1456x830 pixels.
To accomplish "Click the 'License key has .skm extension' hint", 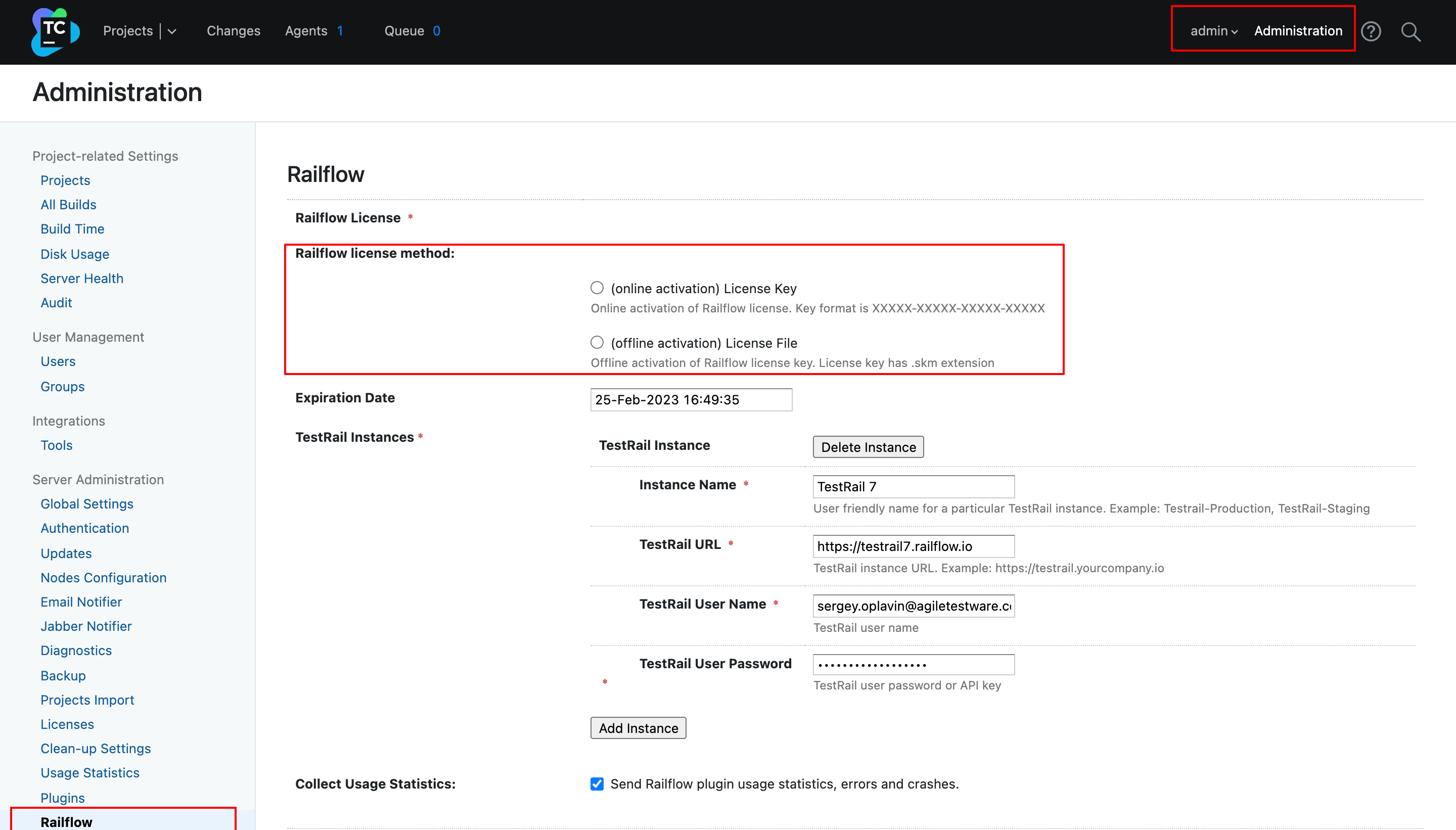I will (x=906, y=363).
